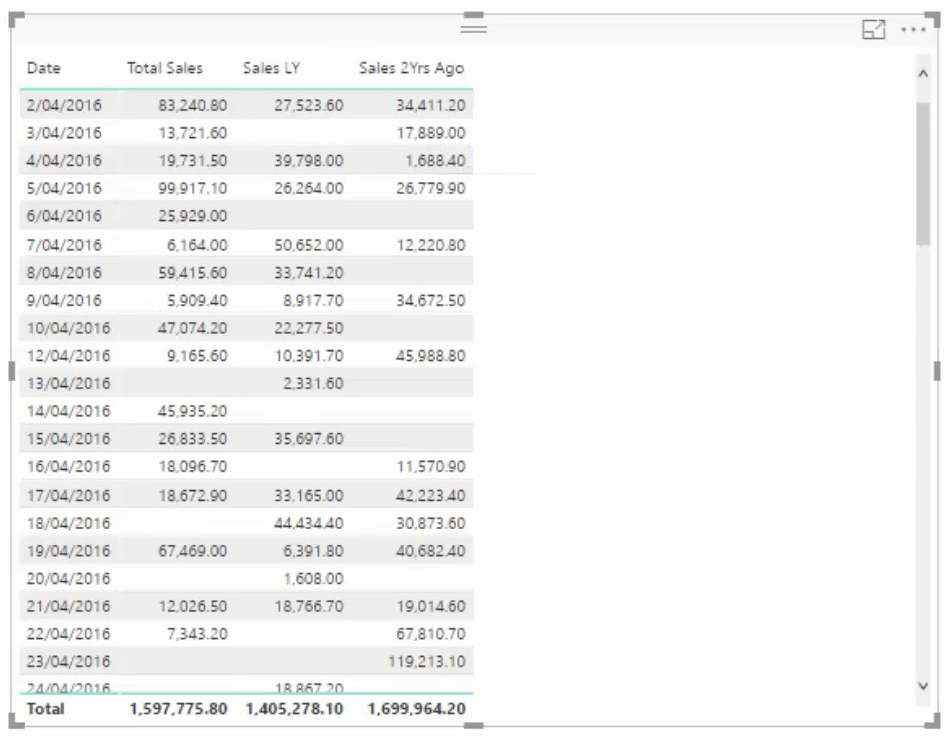Open the More options ellipsis menu

click(x=913, y=29)
